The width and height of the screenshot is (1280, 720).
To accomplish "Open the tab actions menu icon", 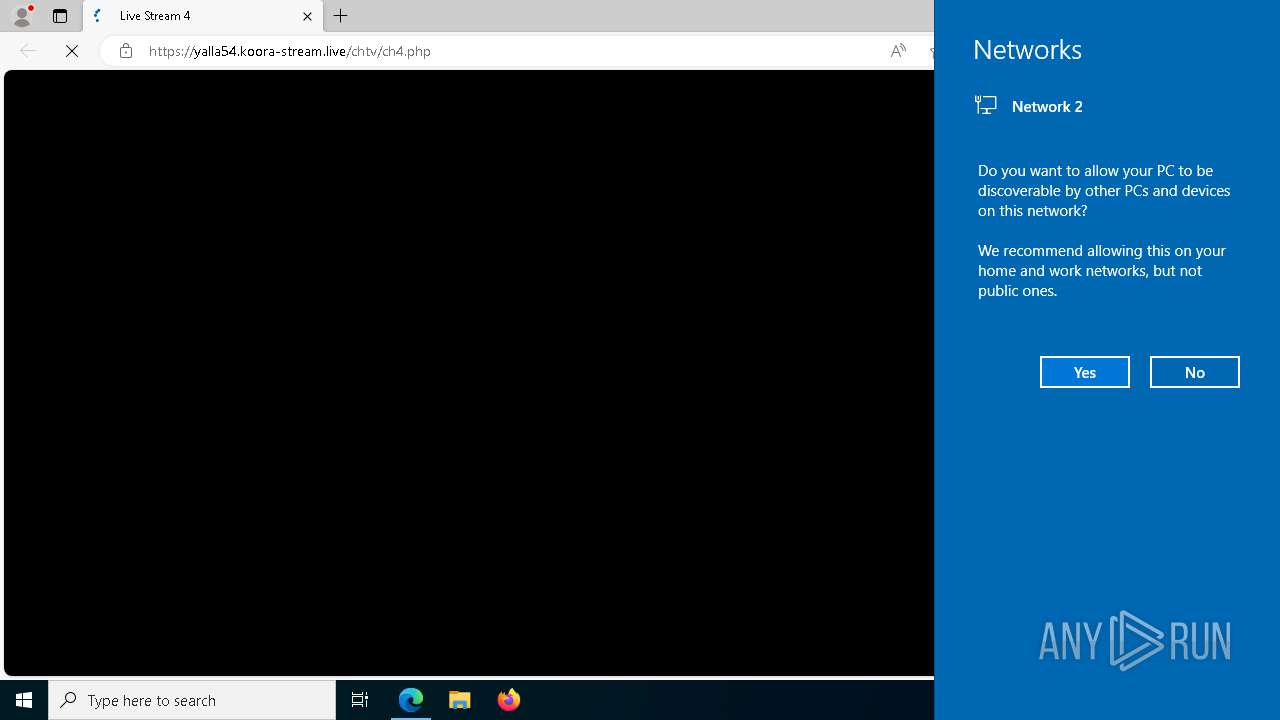I will click(x=60, y=16).
